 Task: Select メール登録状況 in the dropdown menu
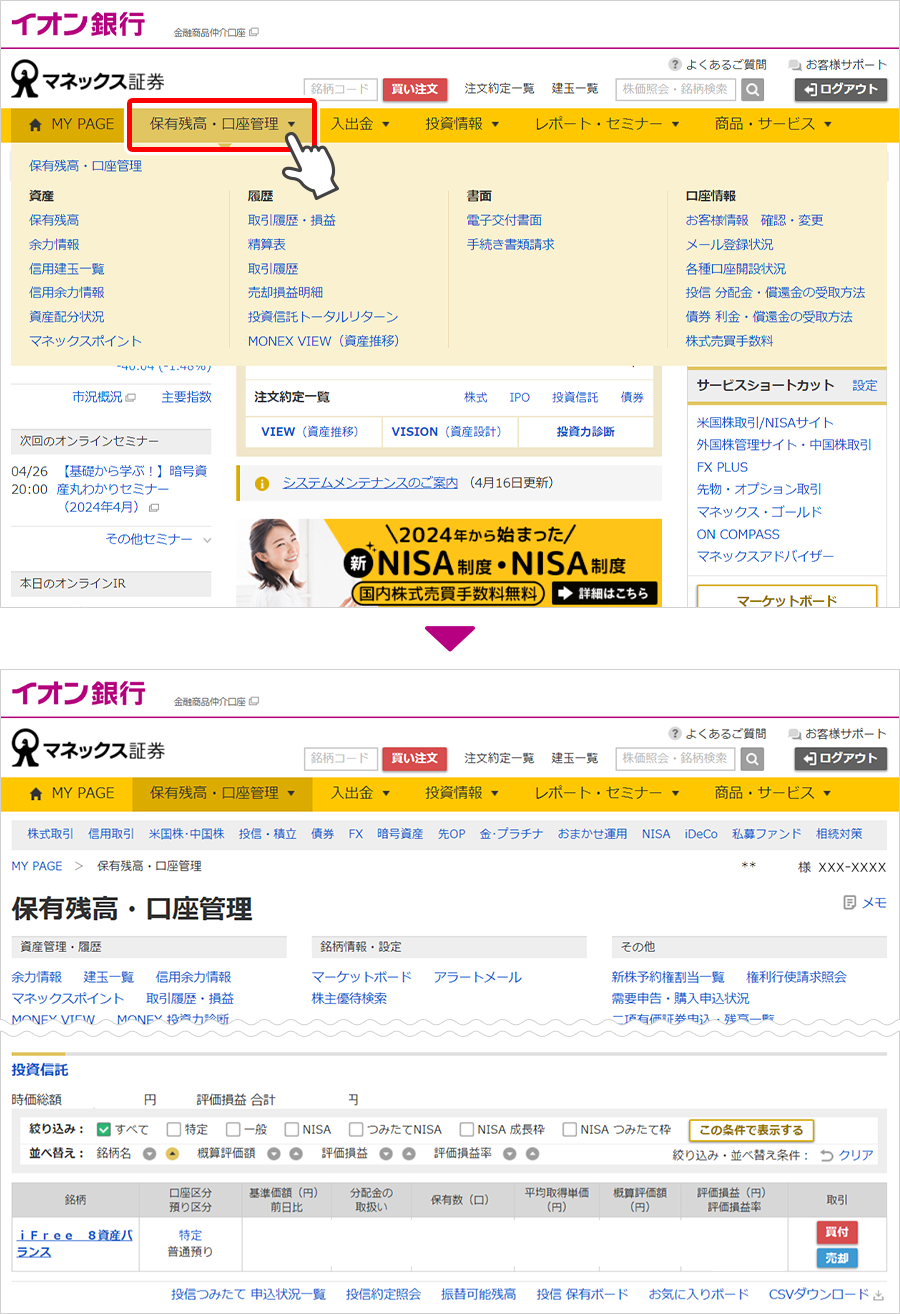click(729, 244)
